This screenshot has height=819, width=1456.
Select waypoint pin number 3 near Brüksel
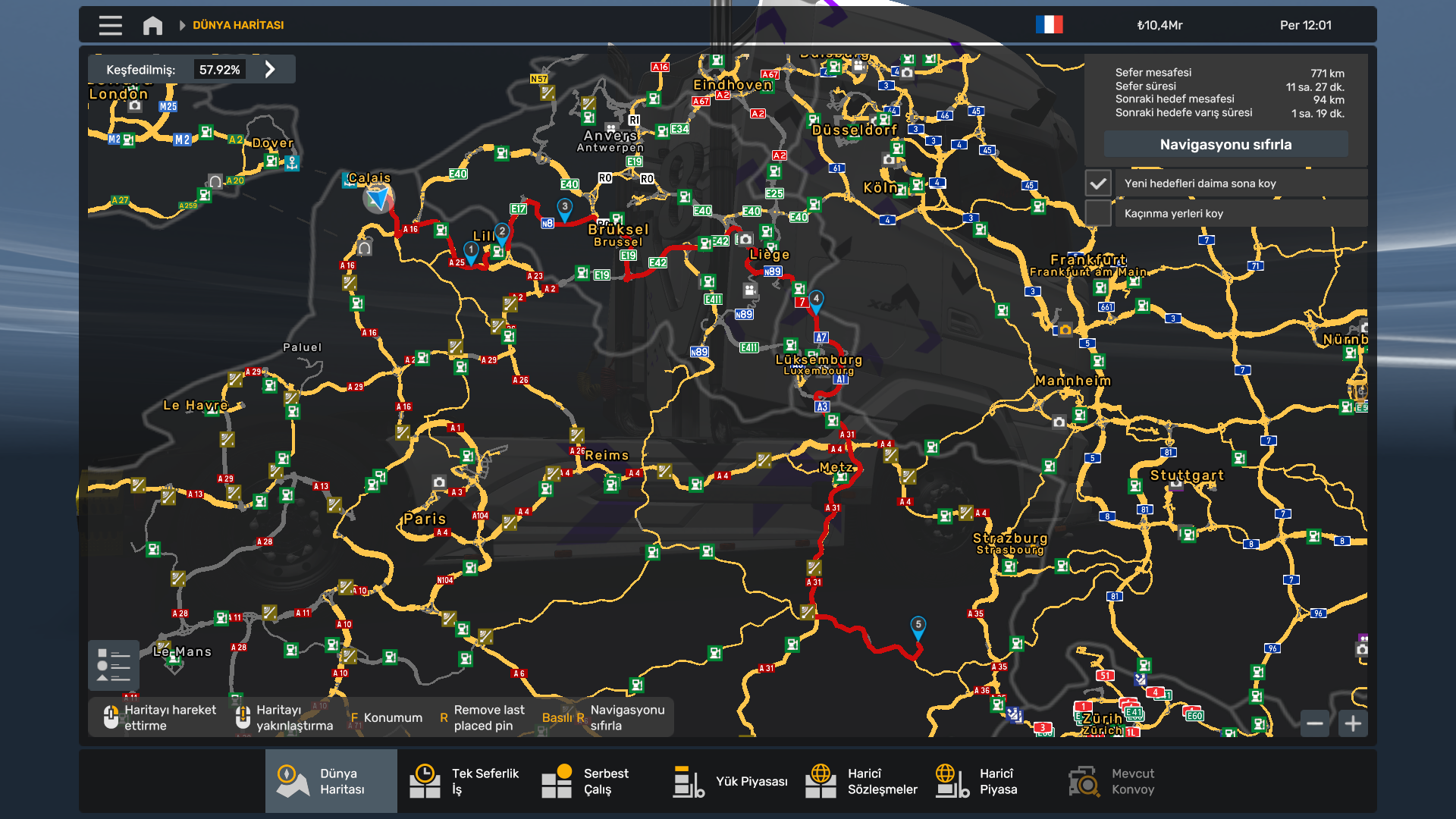[x=565, y=209]
